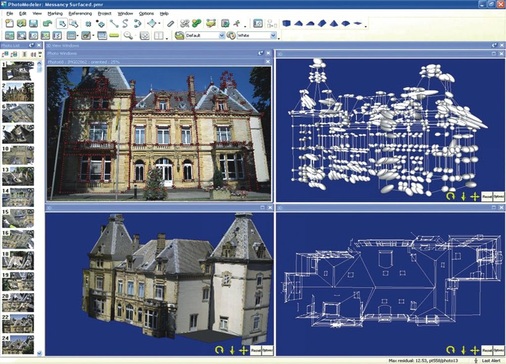Click the yellow measurement bar icon
This screenshot has height=364, width=506.
(x=114, y=35)
